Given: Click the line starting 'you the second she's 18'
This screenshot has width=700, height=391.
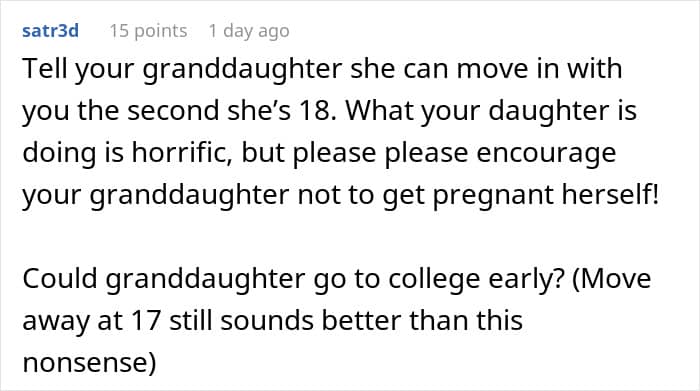Looking at the screenshot, I should click(x=329, y=111).
